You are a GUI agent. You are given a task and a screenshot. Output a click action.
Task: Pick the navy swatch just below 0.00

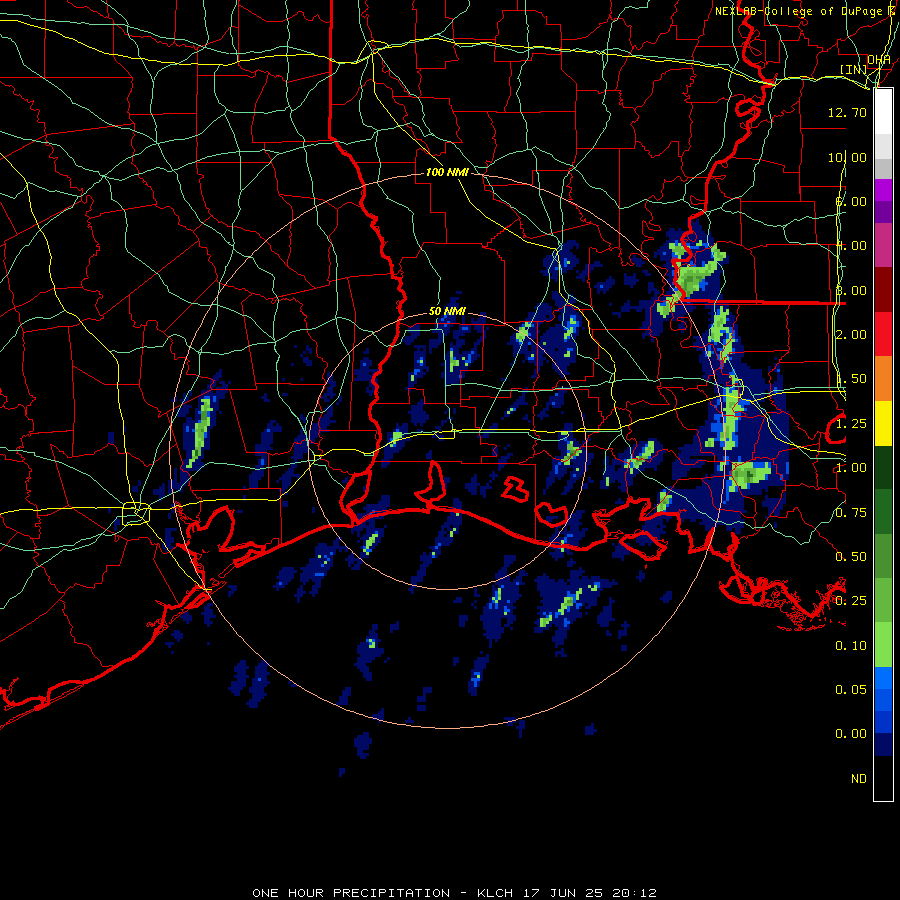click(x=883, y=744)
